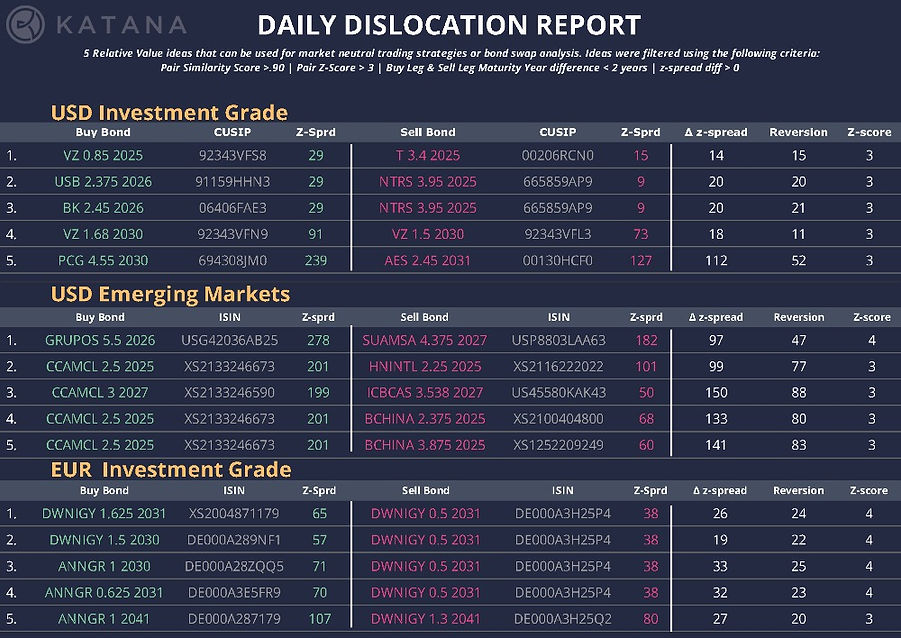The width and height of the screenshot is (901, 638).
Task: Click ISIN XS2100404800
Action: tap(559, 418)
